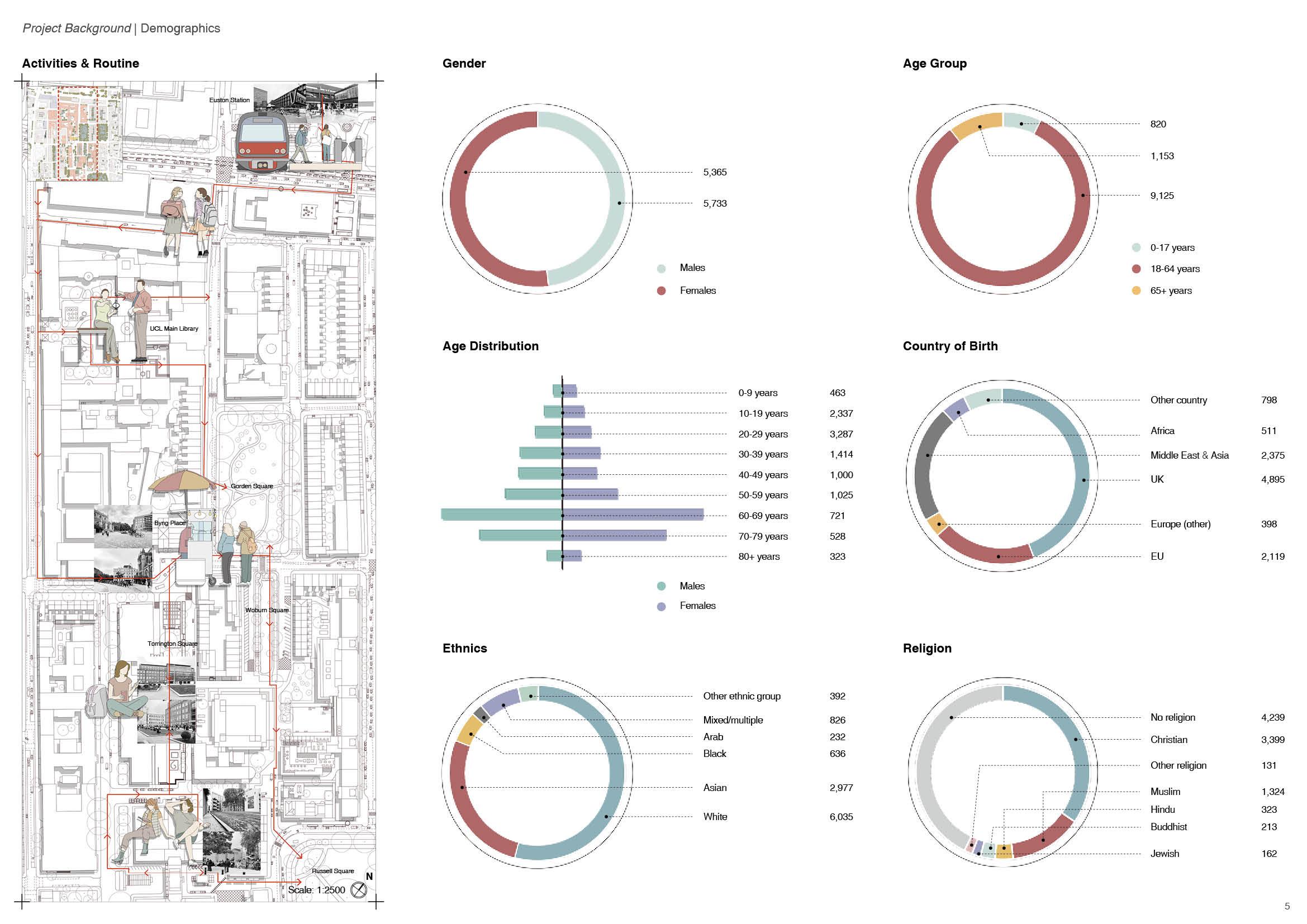Click the Asian label in Ethnics chart

tap(715, 788)
